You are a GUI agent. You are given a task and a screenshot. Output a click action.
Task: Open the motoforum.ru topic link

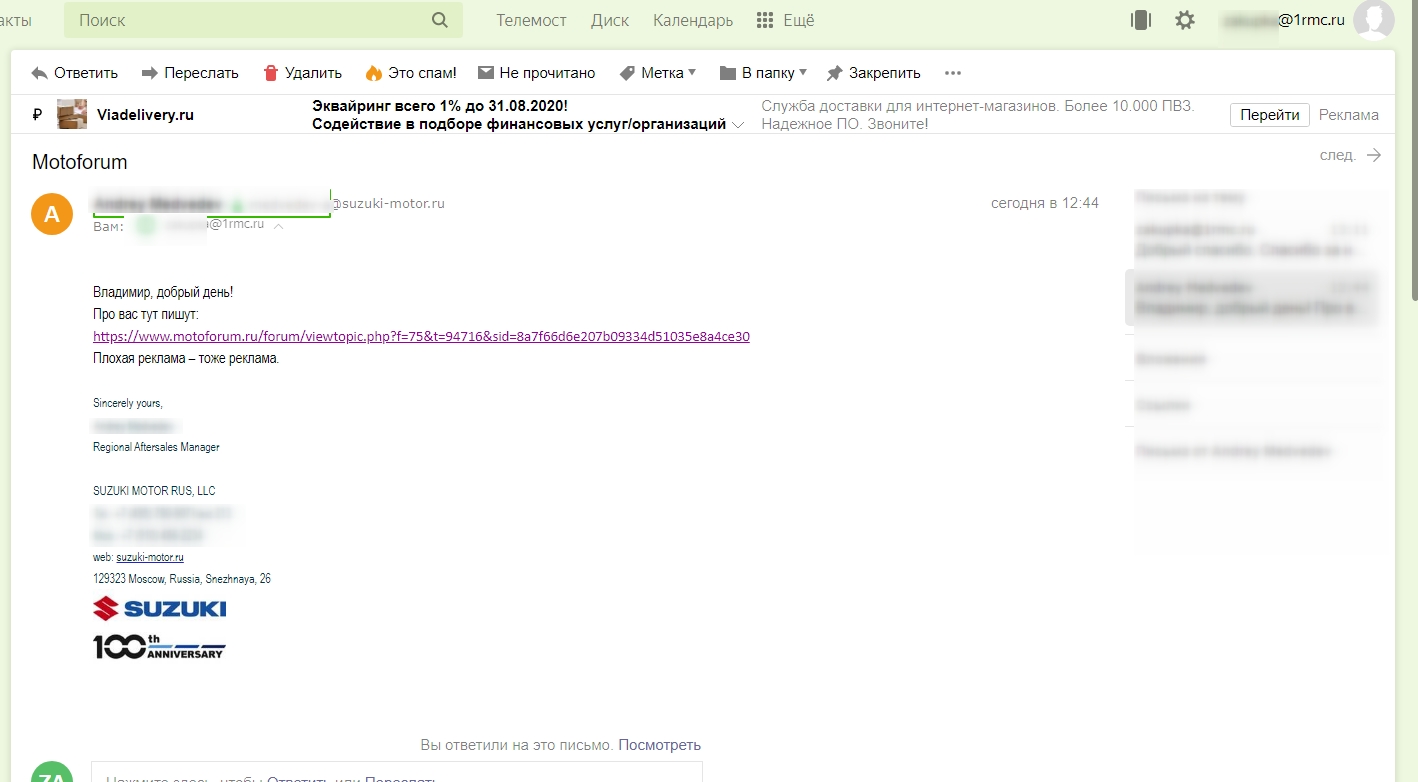(421, 337)
